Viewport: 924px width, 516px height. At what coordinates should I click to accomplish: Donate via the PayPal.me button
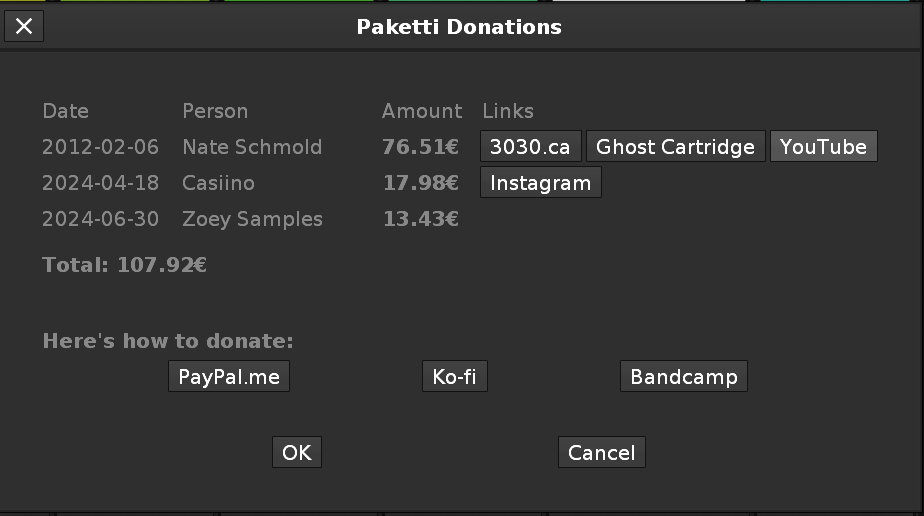(x=229, y=377)
